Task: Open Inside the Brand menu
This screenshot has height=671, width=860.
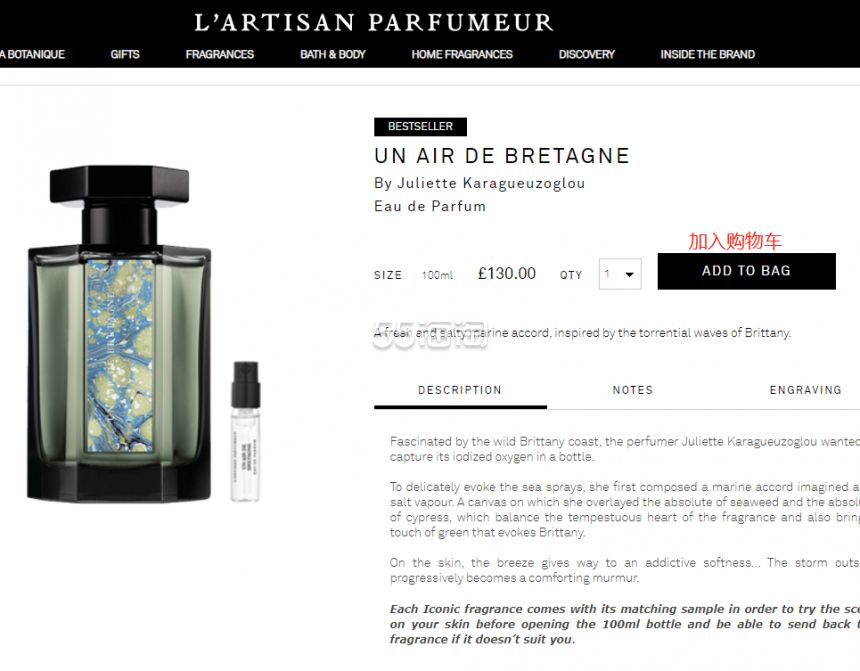Action: click(708, 54)
